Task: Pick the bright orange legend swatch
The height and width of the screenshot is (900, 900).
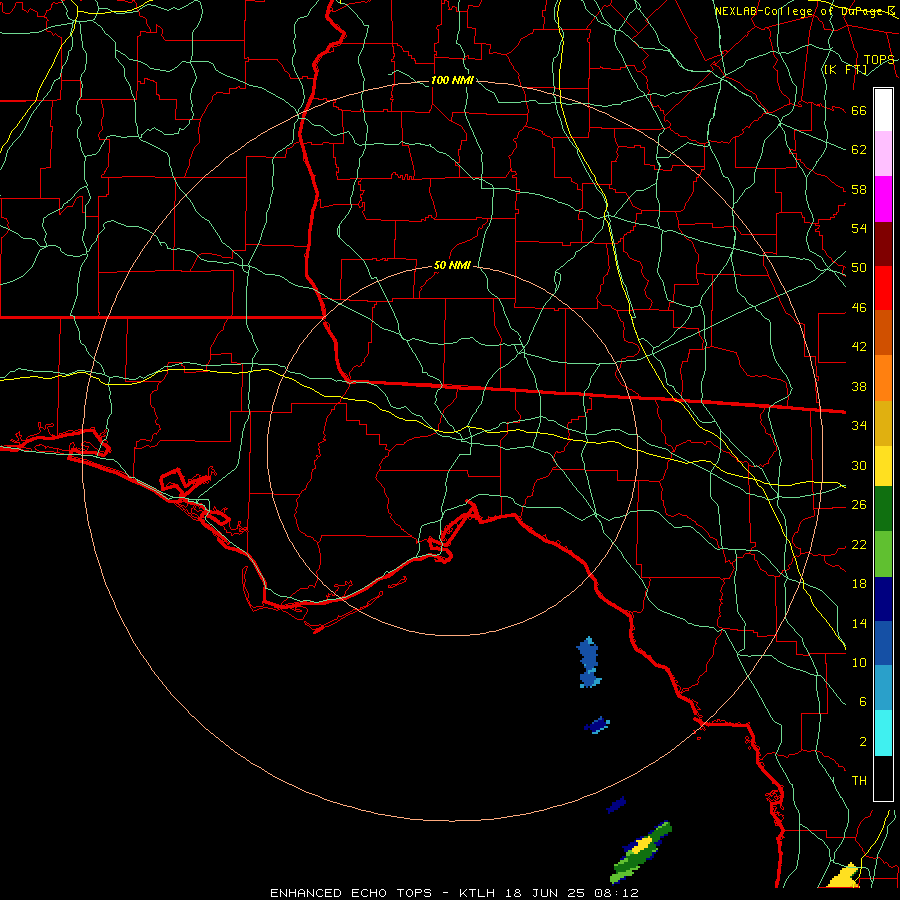Action: [883, 377]
